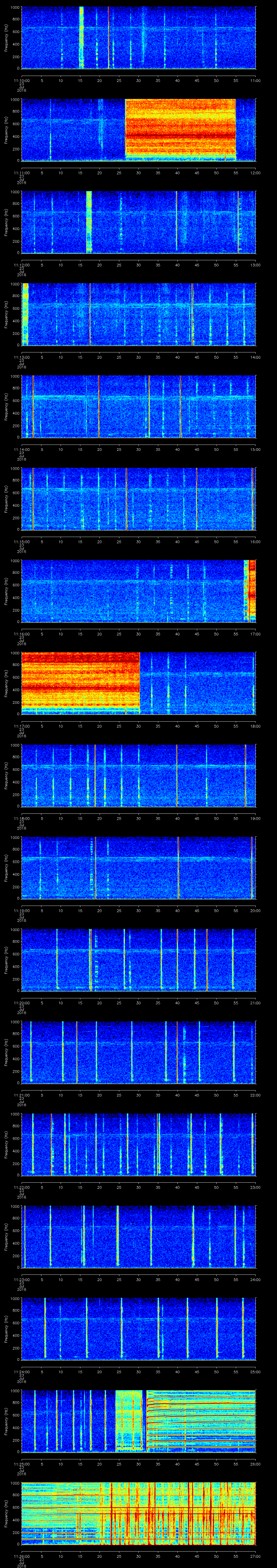Select the spectrogram panel starting at 11:12:00
Screen dimensions: 277x1568
point(138,222)
